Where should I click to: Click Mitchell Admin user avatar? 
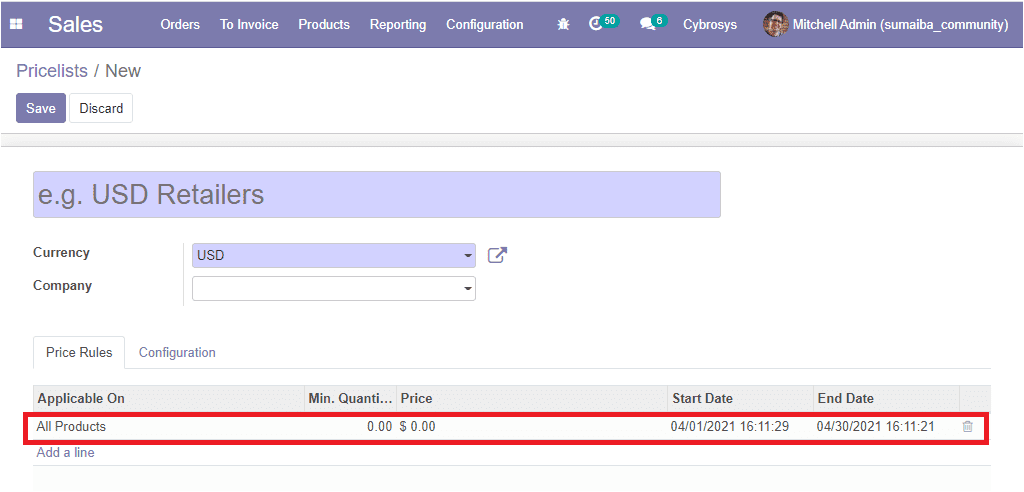point(776,25)
